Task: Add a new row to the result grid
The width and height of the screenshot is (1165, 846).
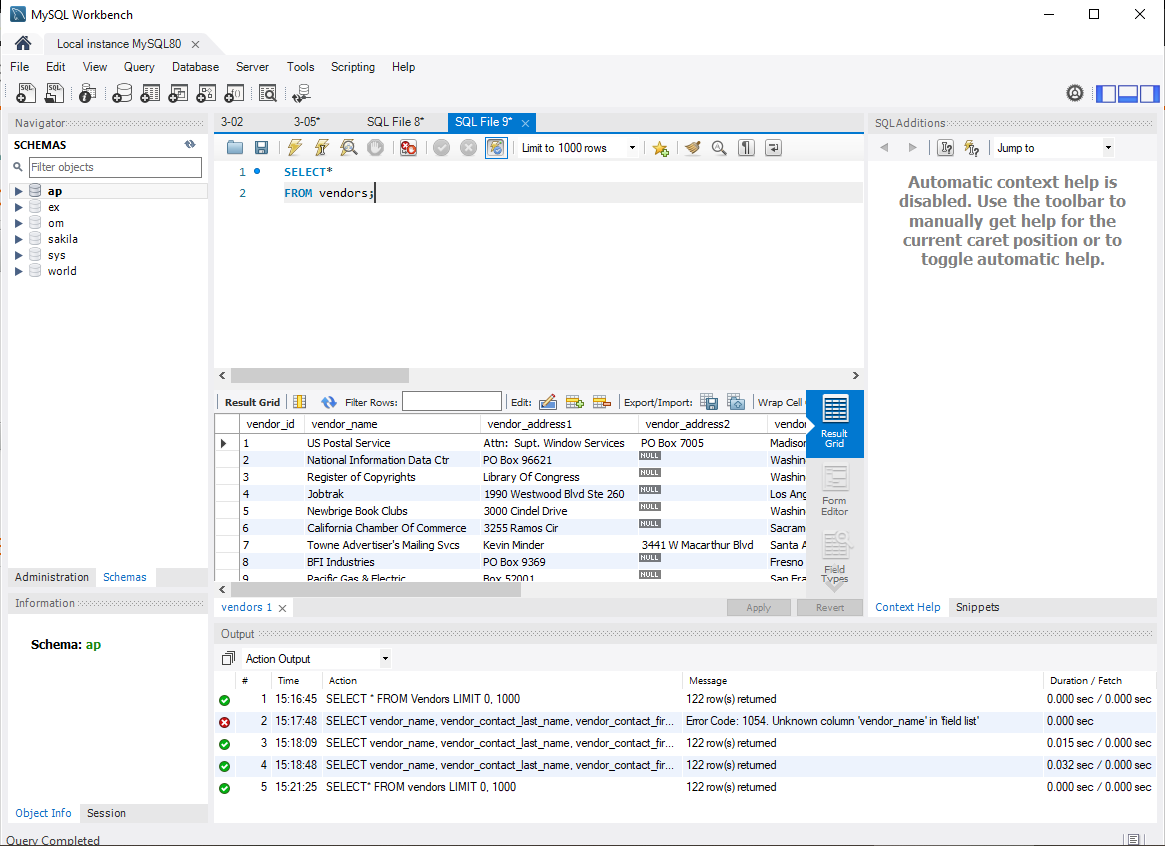Action: click(575, 401)
